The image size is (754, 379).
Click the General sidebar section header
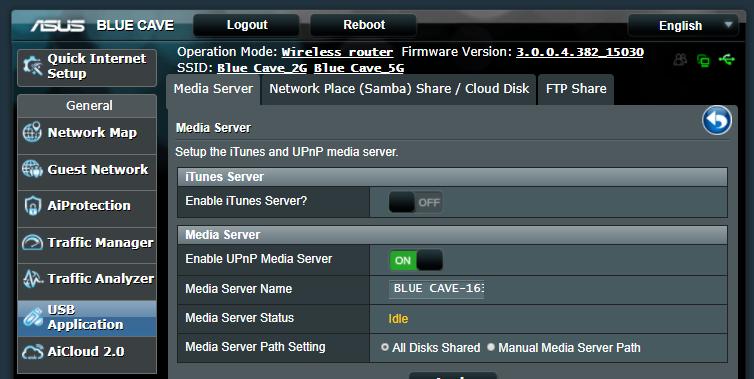pos(87,105)
